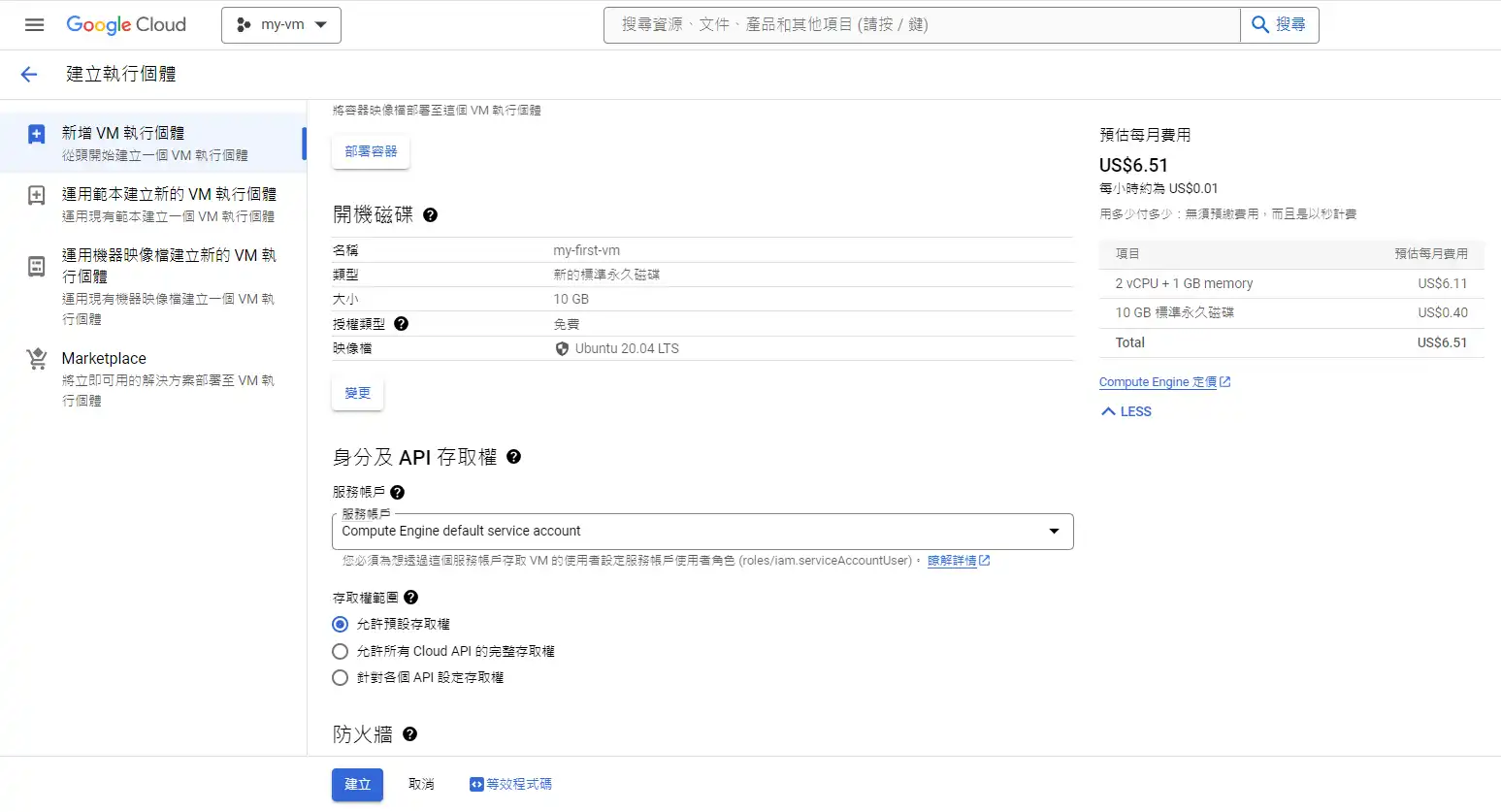Viewport: 1501px width, 812px height.
Task: Click help icon beside 存取權範圍
Action: (x=411, y=598)
